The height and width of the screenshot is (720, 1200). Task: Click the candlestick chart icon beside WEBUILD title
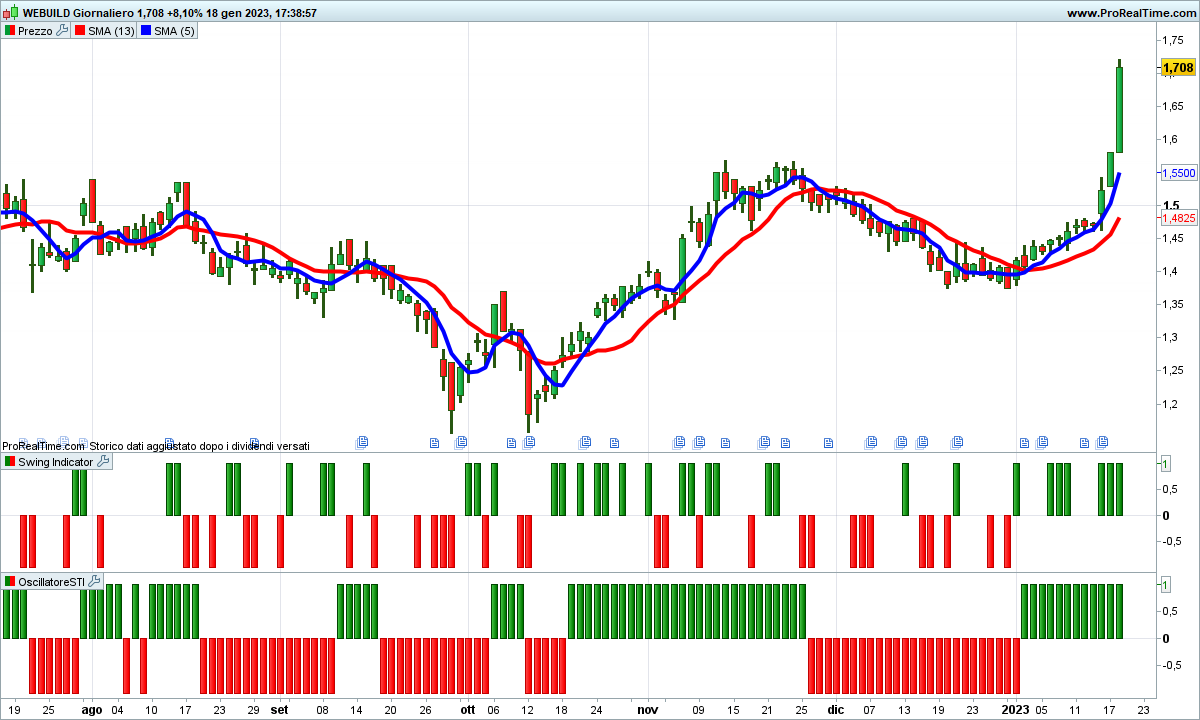coord(11,13)
